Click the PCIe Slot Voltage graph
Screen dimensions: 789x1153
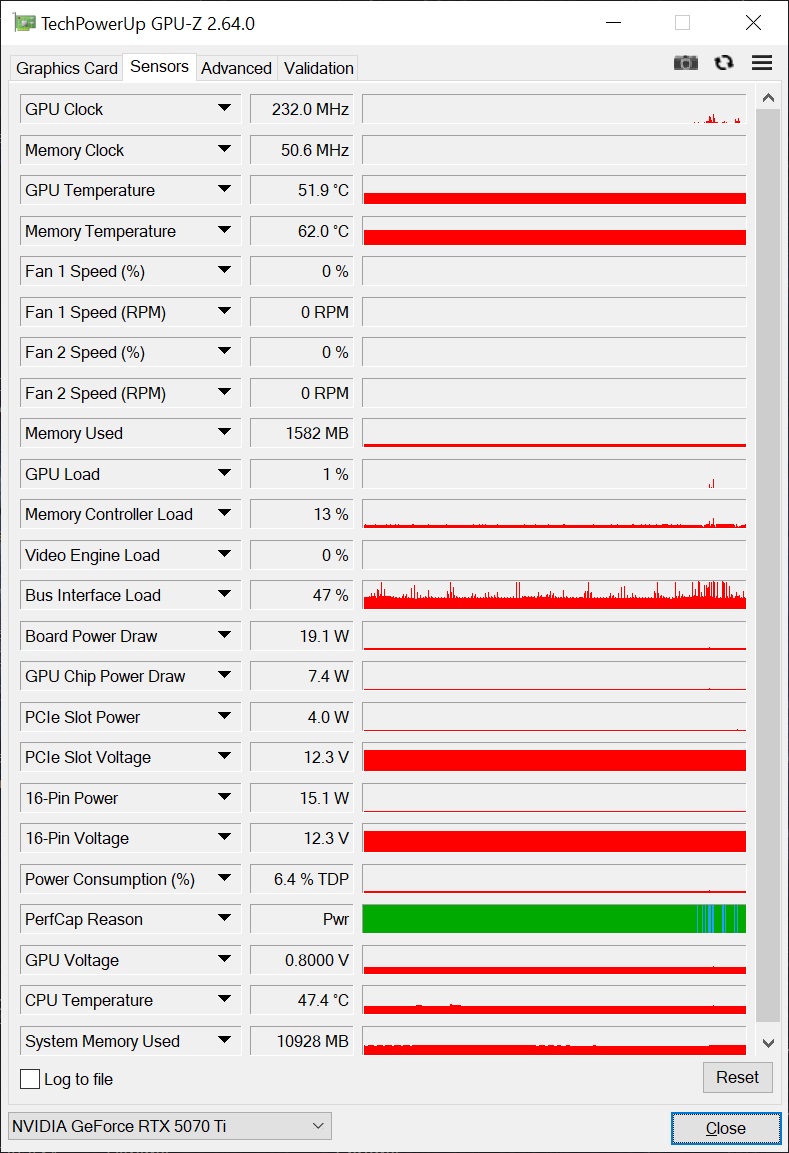[x=554, y=757]
